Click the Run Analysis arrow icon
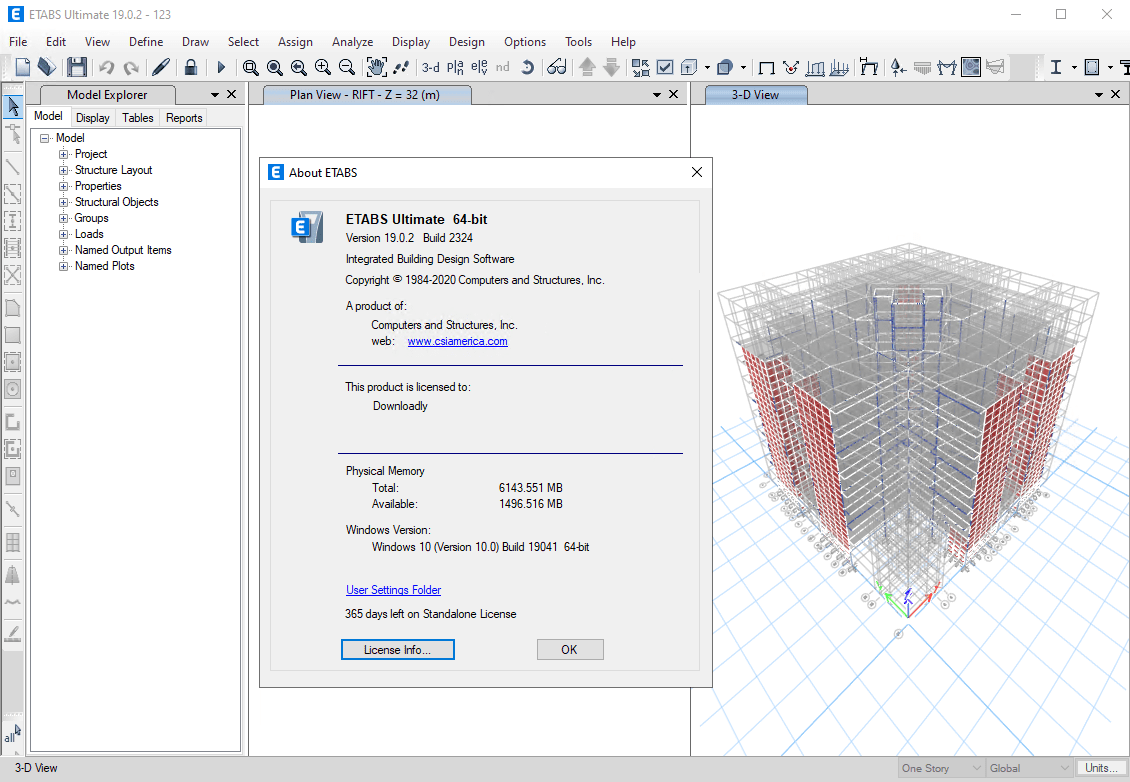 [x=221, y=68]
